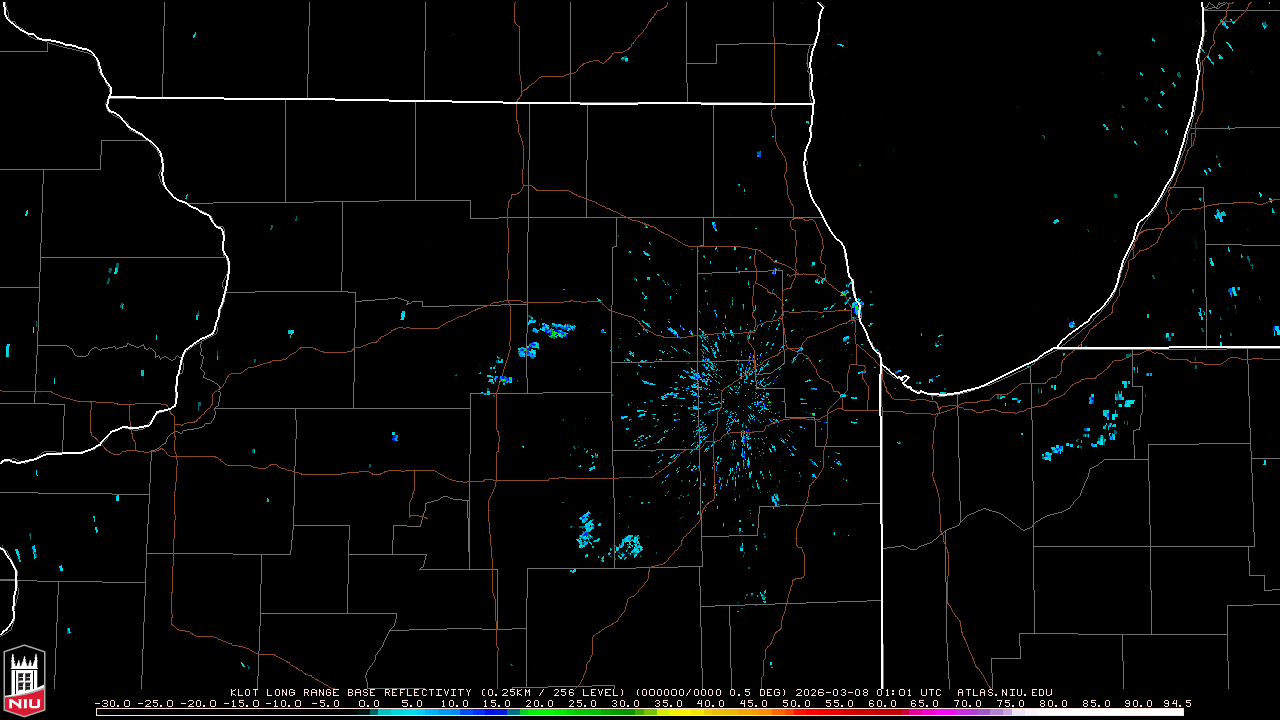Click the 45.0 scale label
This screenshot has height=720, width=1280.
(x=753, y=704)
